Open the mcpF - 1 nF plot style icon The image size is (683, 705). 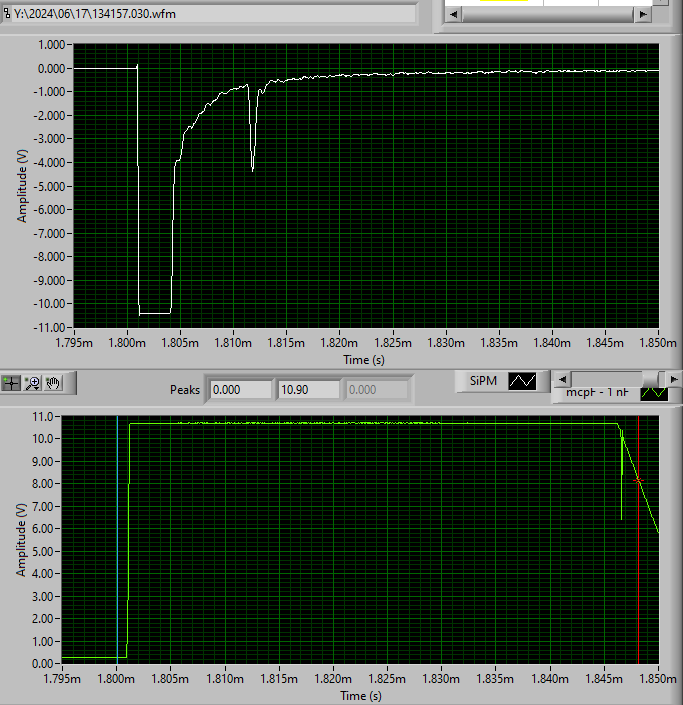[x=654, y=393]
